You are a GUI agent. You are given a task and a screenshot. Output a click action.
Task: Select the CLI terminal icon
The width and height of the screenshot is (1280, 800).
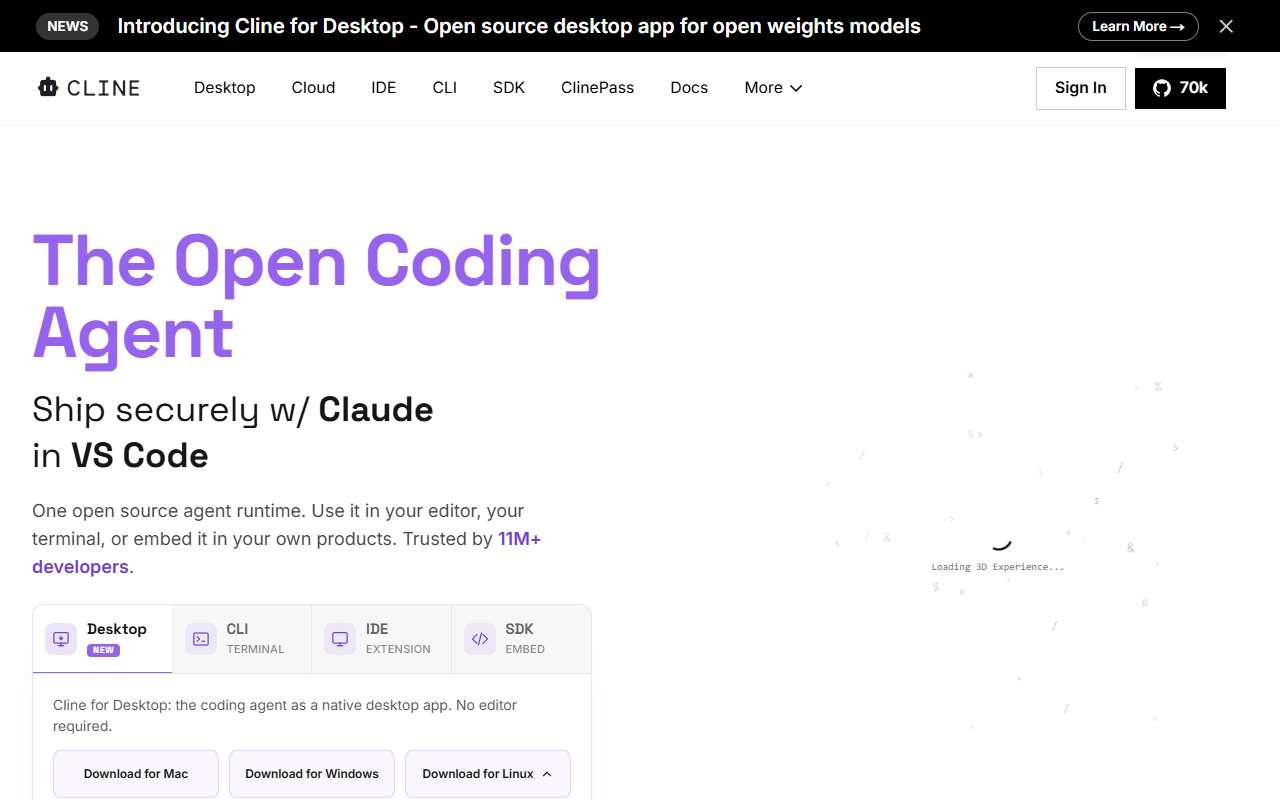coord(201,639)
